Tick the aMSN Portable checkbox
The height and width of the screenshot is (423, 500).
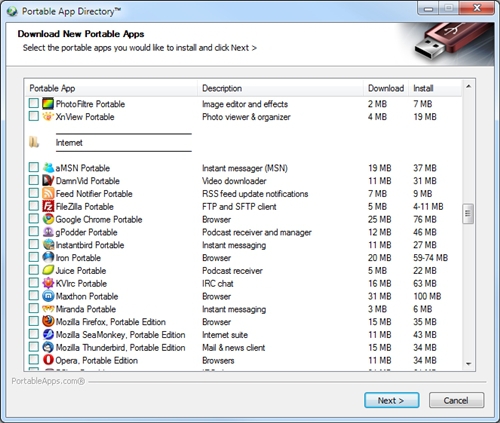34,167
